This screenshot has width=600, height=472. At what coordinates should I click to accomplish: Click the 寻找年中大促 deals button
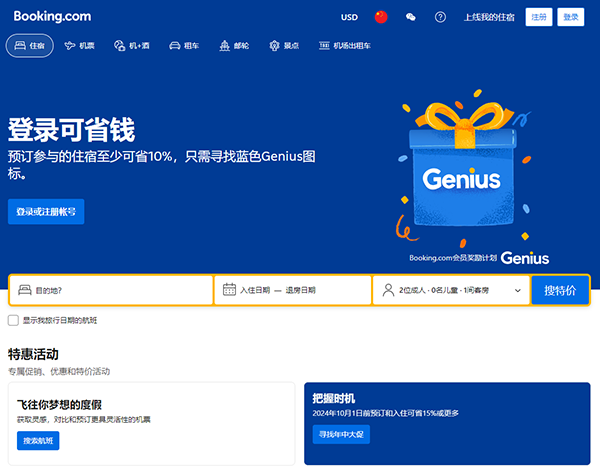(x=341, y=434)
